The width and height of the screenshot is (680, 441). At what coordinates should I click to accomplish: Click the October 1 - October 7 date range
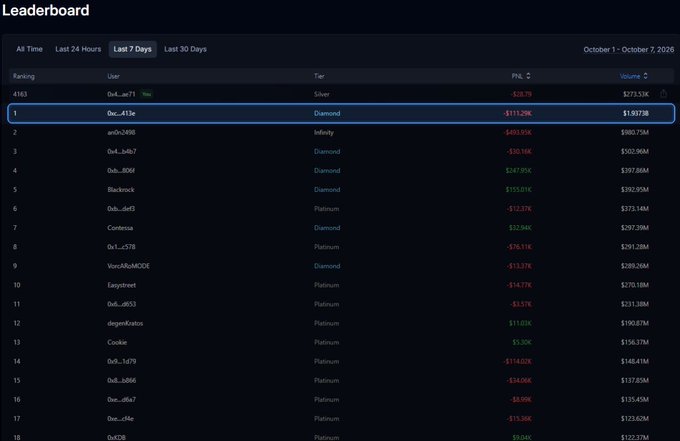pos(628,49)
